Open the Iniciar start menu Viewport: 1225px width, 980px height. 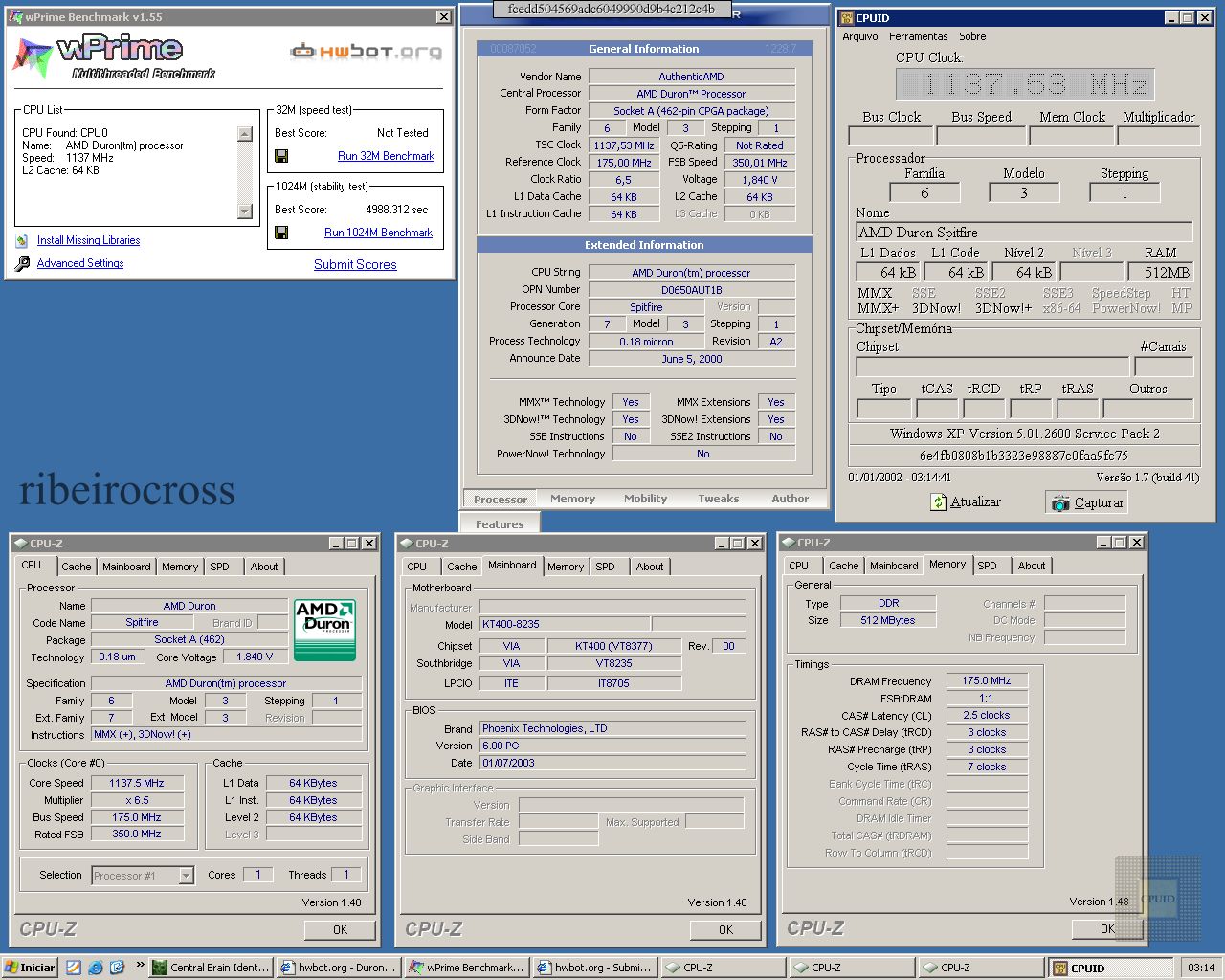tap(31, 968)
